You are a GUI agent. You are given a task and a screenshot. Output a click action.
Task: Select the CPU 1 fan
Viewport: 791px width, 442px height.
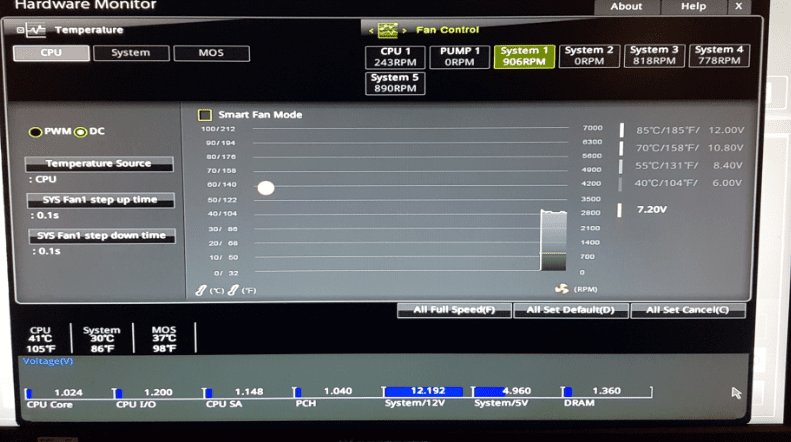click(x=395, y=57)
